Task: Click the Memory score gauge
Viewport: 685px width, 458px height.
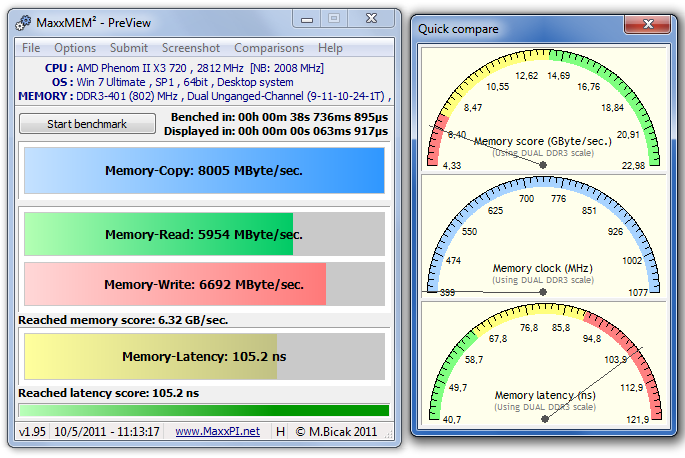Action: (x=544, y=109)
